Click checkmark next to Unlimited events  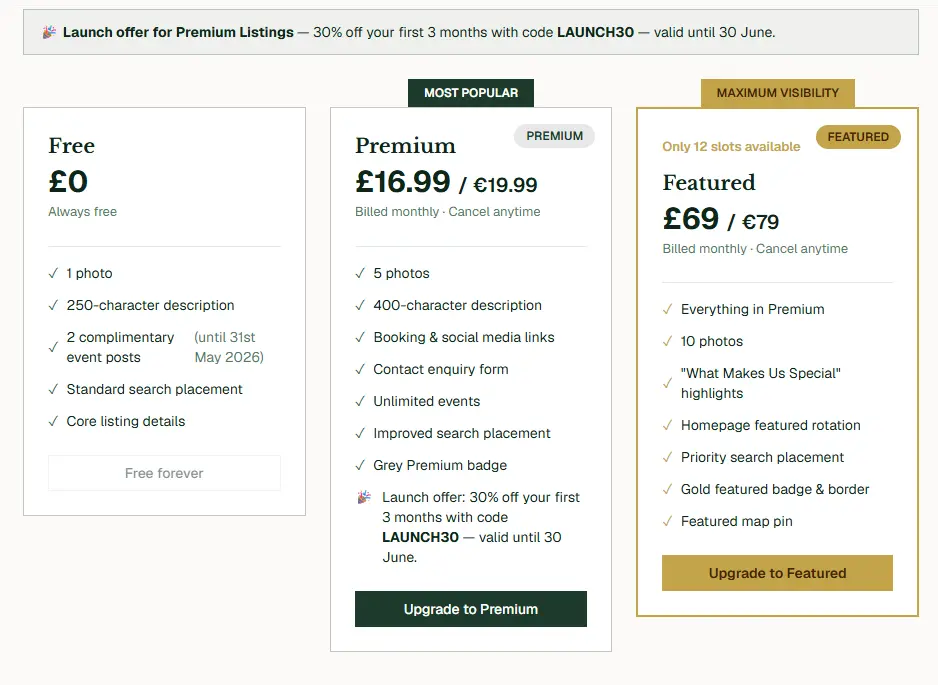[x=360, y=401]
